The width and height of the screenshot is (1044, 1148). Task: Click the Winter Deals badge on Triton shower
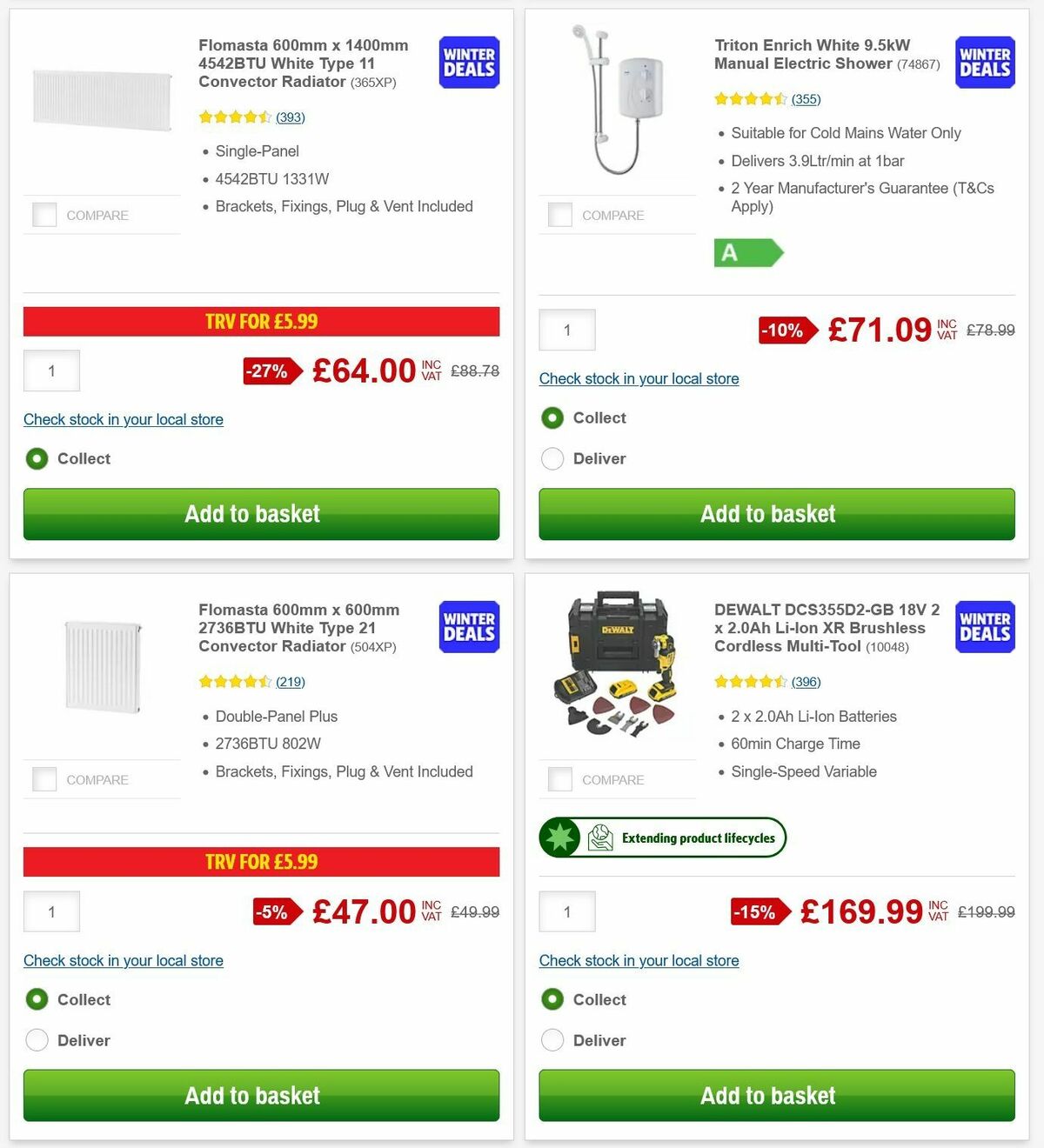click(984, 62)
